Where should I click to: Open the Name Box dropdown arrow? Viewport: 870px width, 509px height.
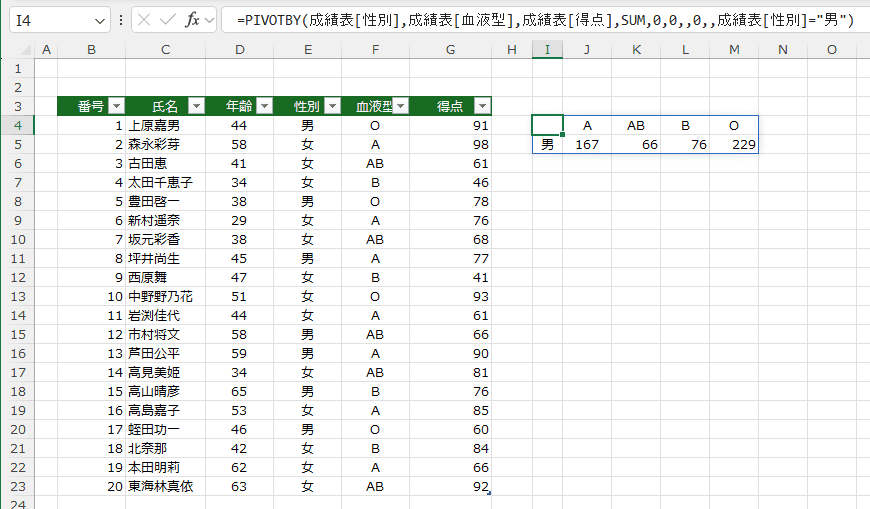coord(100,21)
